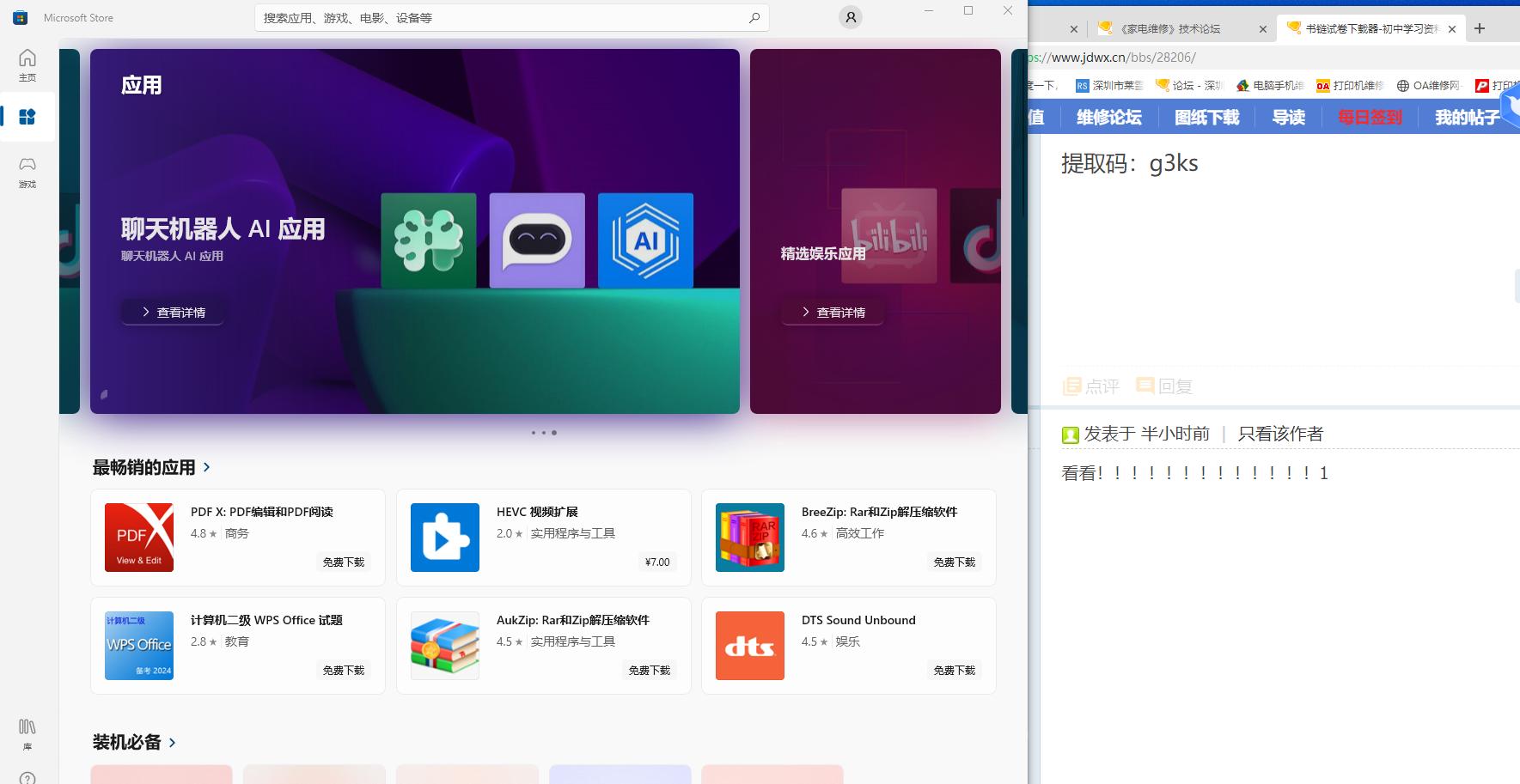
Task: Click the 发表于 半小时前 timestamp
Action: pyautogui.click(x=1146, y=435)
